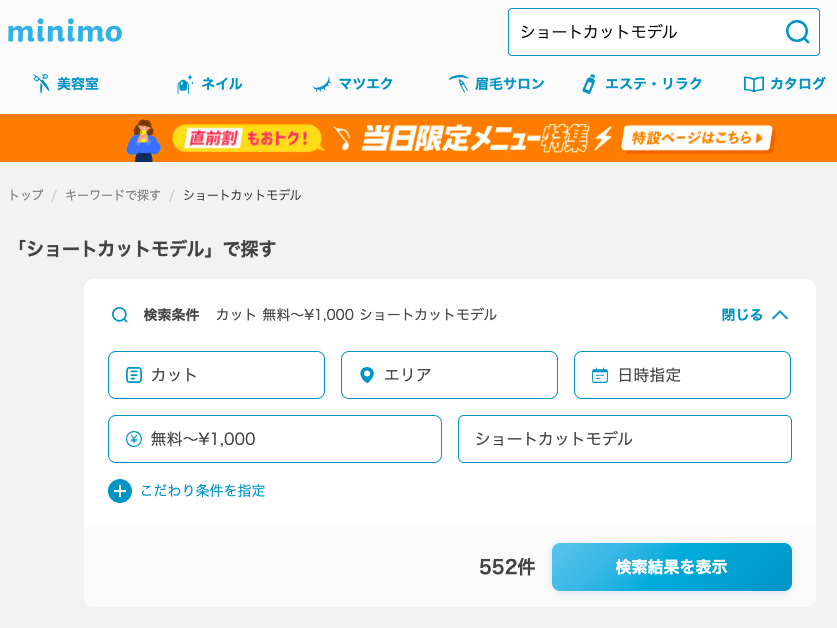The image size is (837, 628).
Task: Click the eyelash icon for マツエク
Action: (x=322, y=84)
